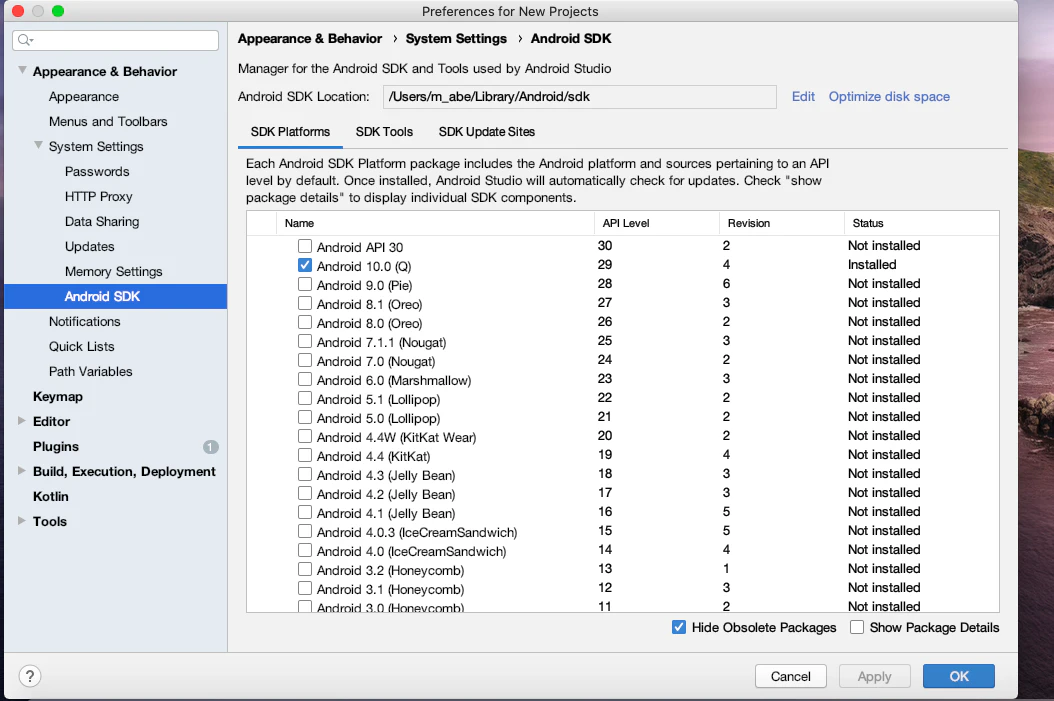
Task: Open Quick Lists settings
Action: pyautogui.click(x=82, y=346)
